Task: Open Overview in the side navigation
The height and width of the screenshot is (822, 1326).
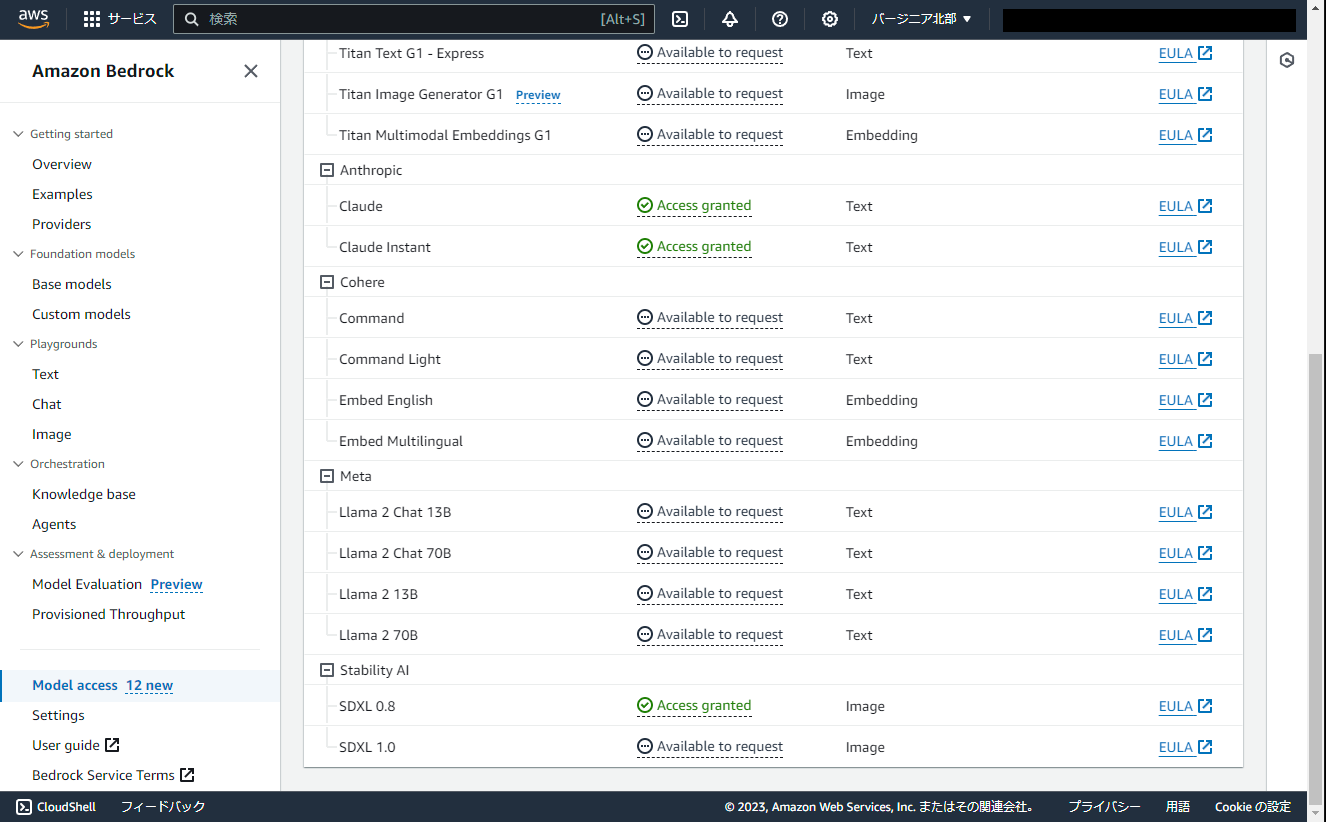Action: click(x=62, y=164)
